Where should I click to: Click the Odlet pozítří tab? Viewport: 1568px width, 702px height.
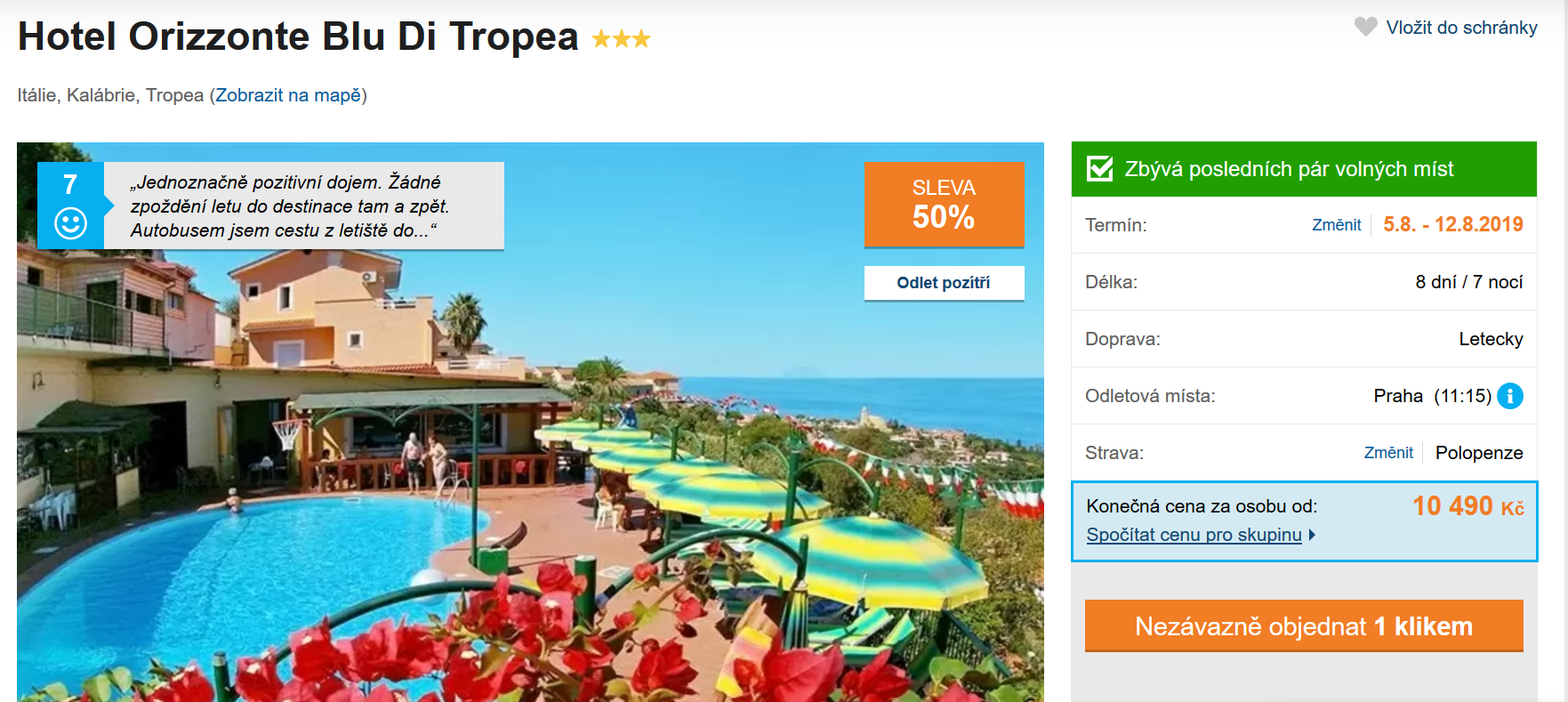(944, 283)
